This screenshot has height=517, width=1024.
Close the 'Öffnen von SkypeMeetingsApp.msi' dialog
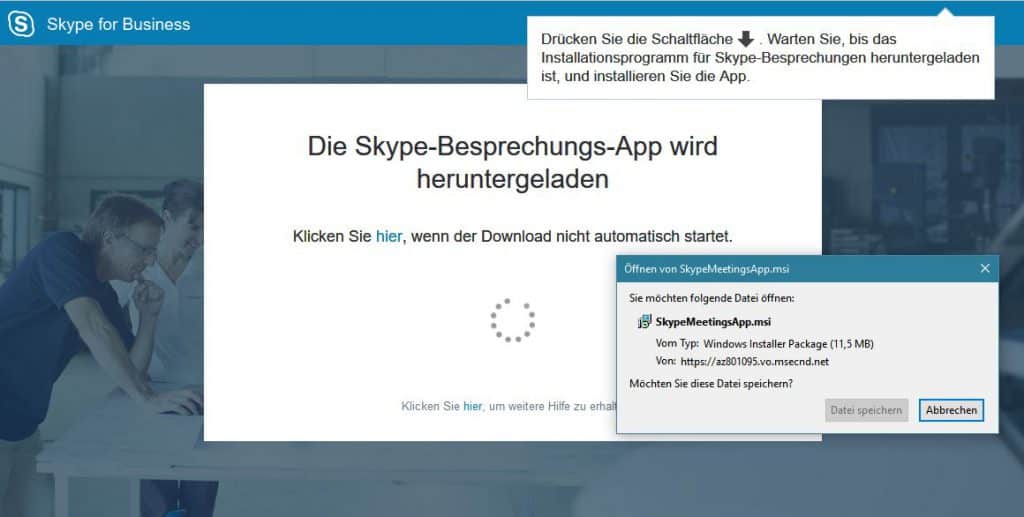(x=985, y=268)
